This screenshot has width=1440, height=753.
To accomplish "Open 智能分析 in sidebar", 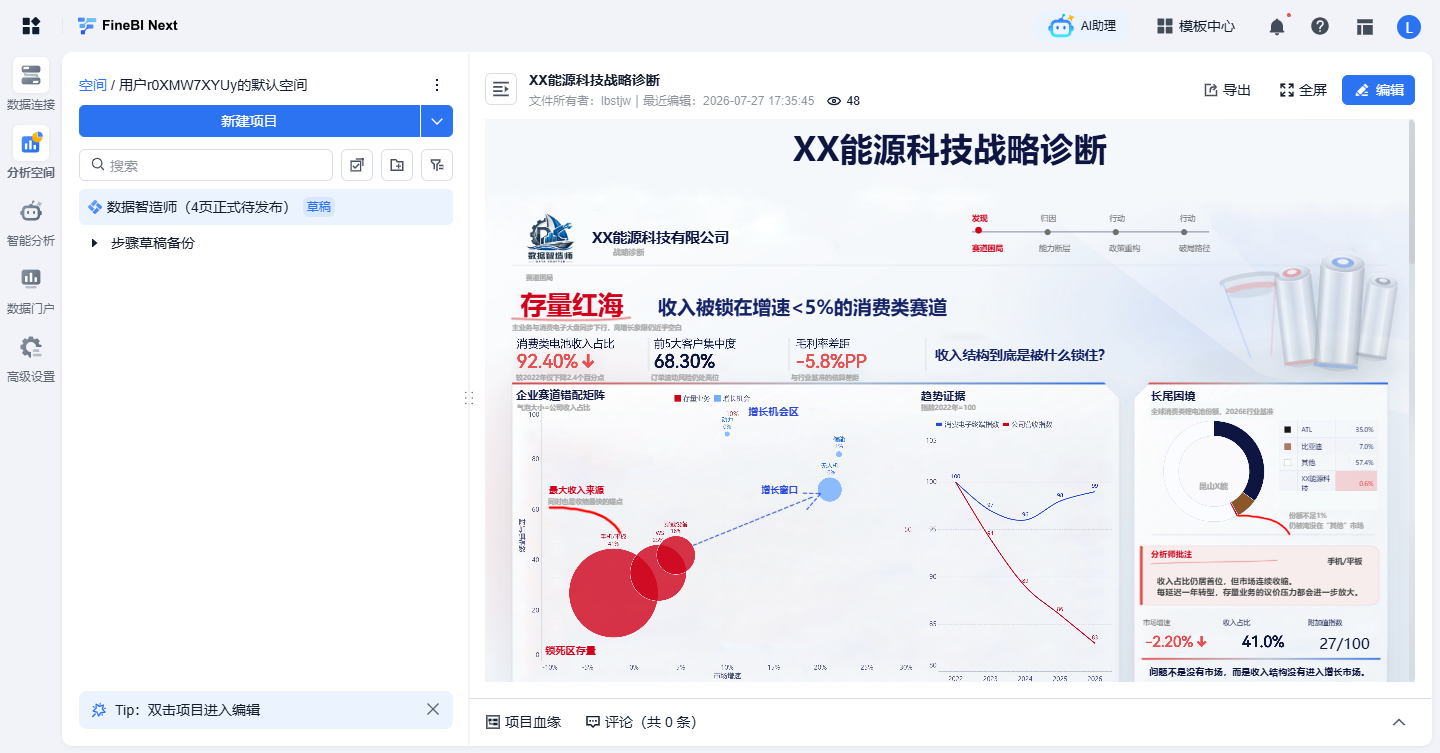I will (31, 221).
